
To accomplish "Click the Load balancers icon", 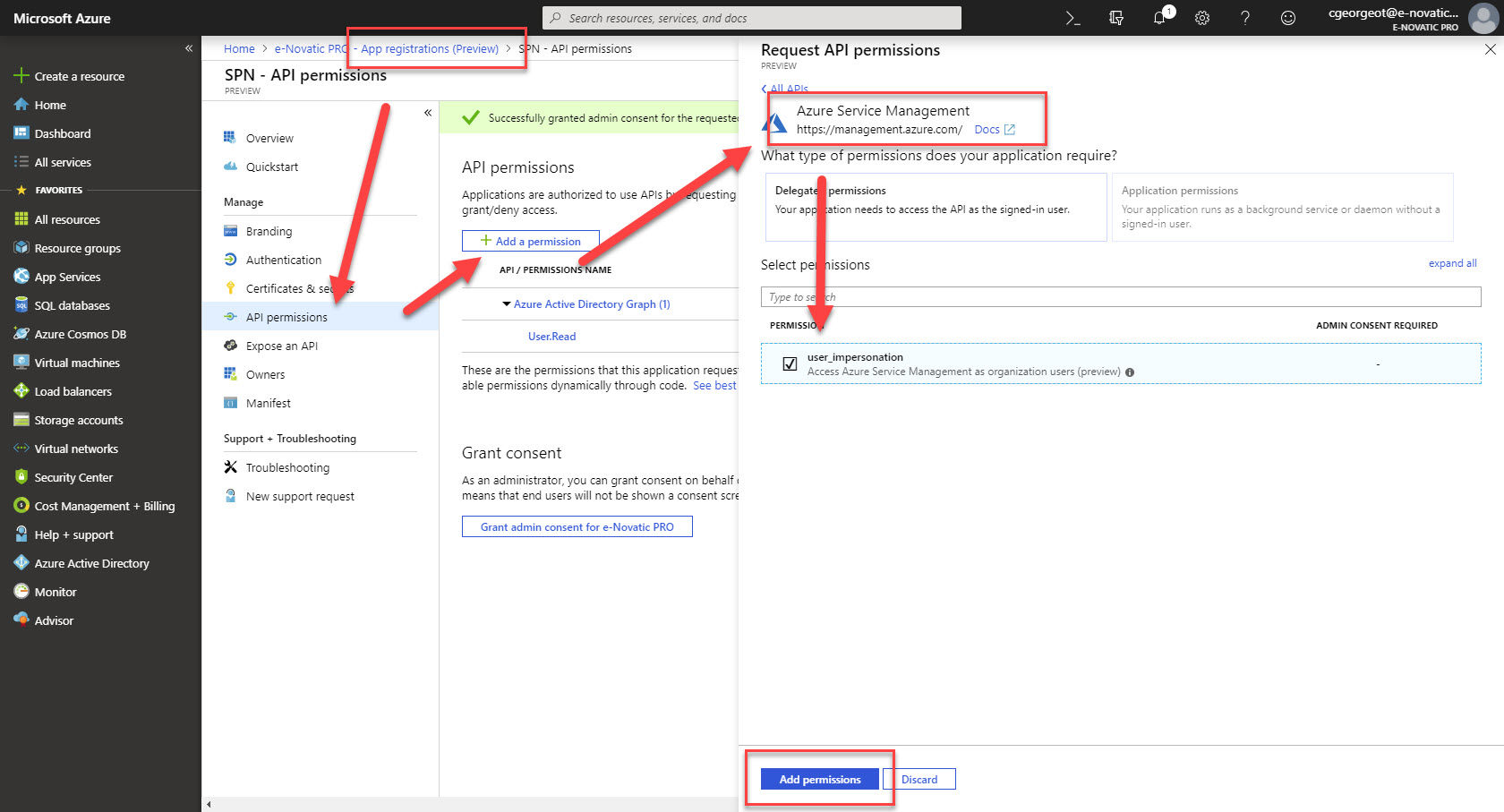I will coord(21,391).
